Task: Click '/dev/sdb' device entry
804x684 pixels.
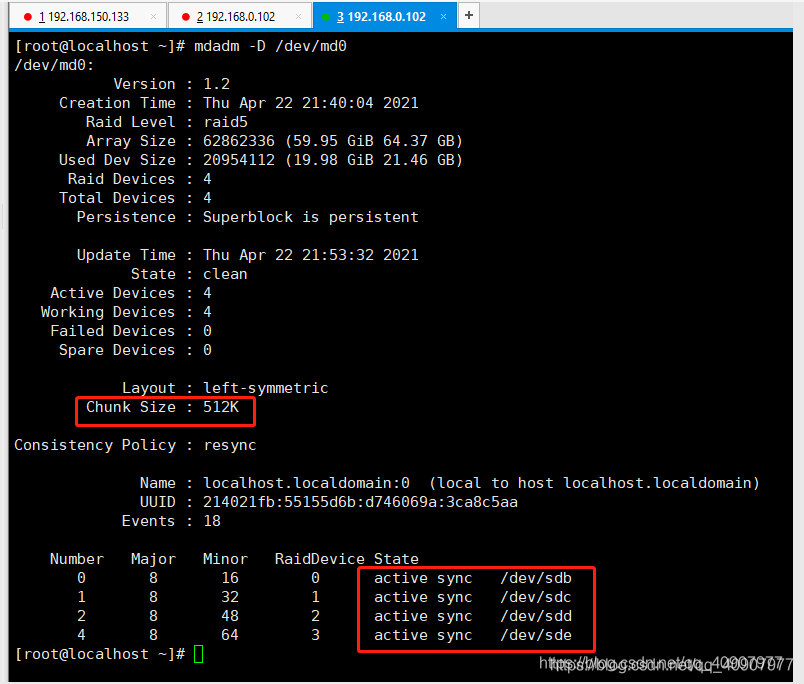Action: pyautogui.click(x=536, y=578)
